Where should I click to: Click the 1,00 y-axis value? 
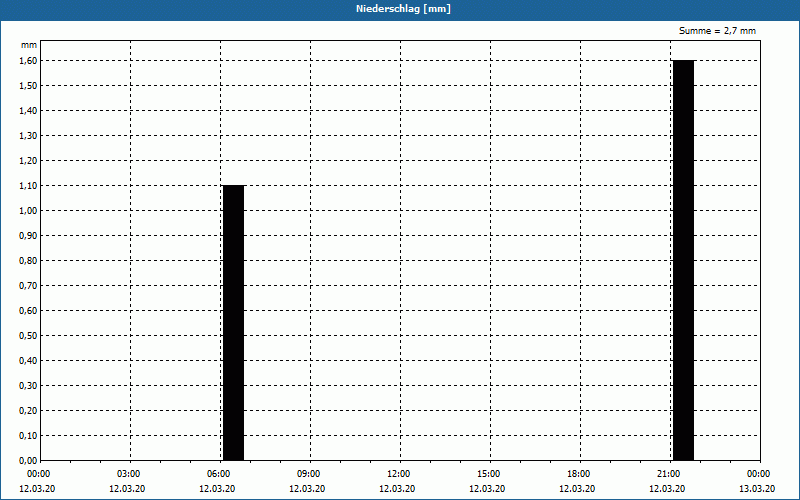pyautogui.click(x=28, y=210)
